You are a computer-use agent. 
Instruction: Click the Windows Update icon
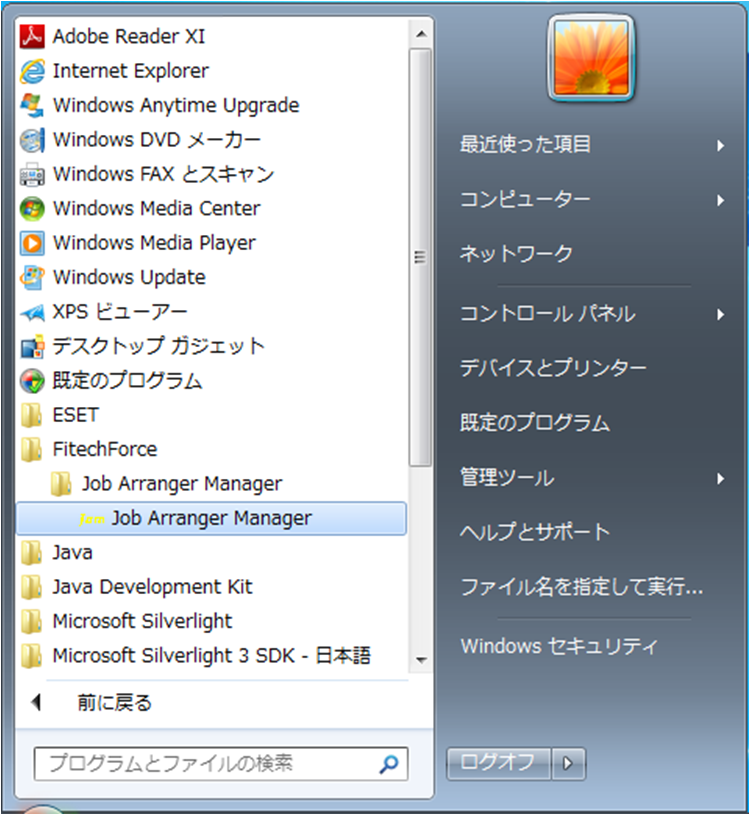(x=32, y=277)
